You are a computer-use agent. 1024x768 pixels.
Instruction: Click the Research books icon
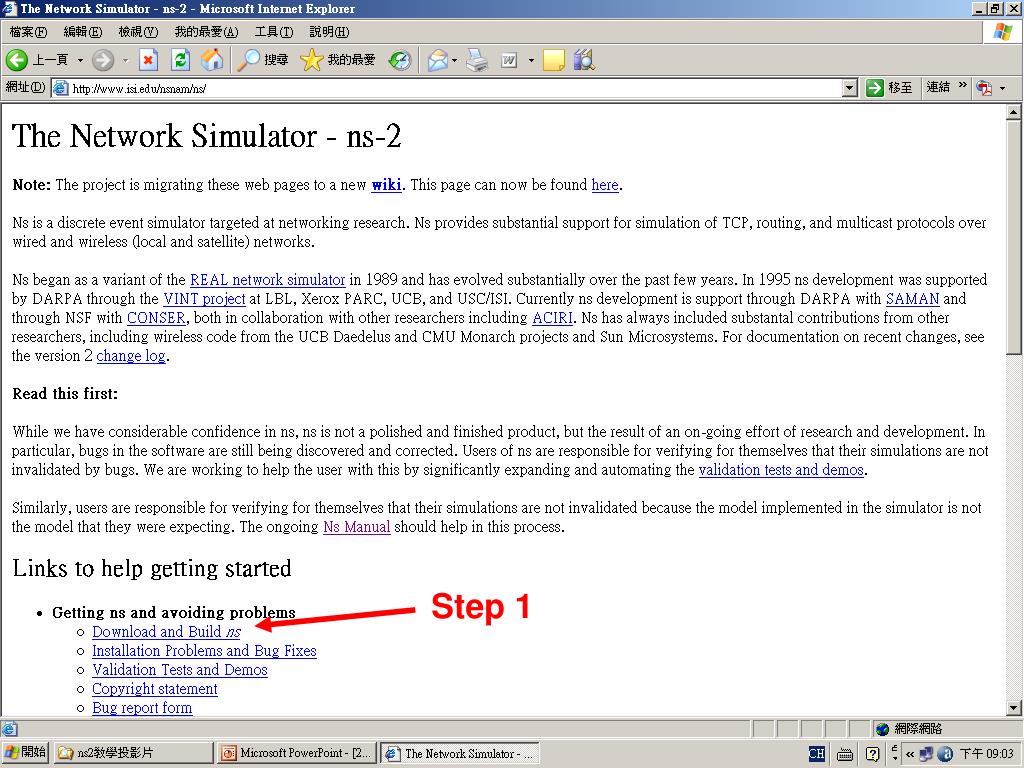tap(584, 60)
